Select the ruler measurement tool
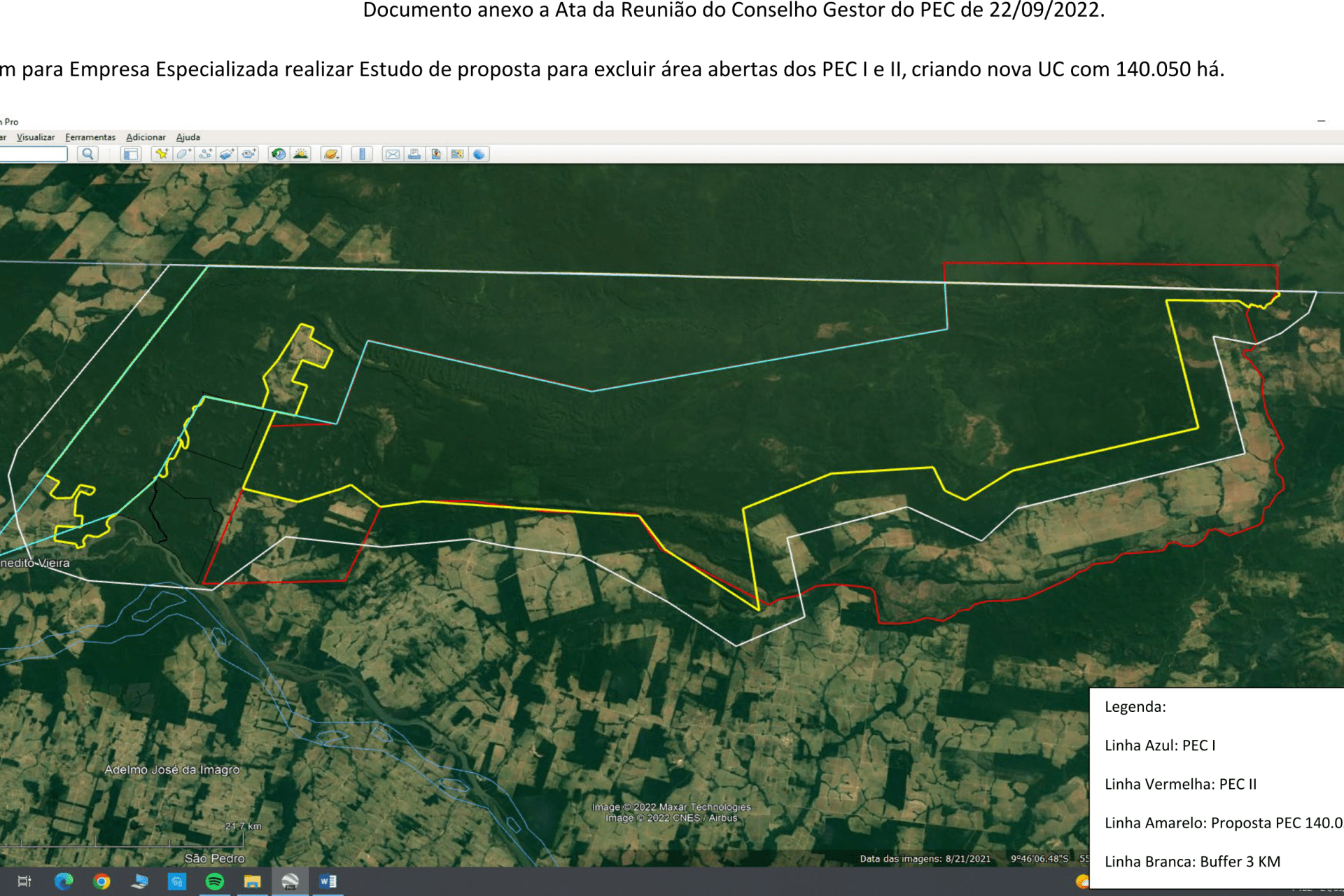The image size is (1344, 896). click(x=362, y=154)
